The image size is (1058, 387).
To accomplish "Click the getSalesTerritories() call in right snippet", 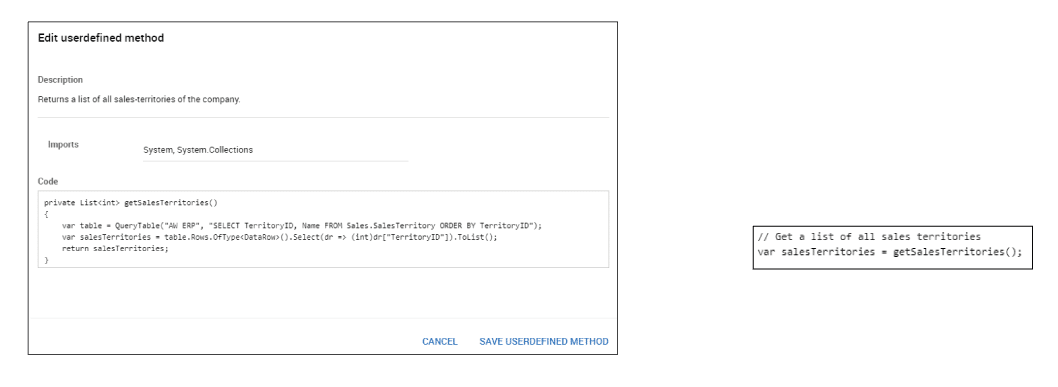I will [957, 251].
